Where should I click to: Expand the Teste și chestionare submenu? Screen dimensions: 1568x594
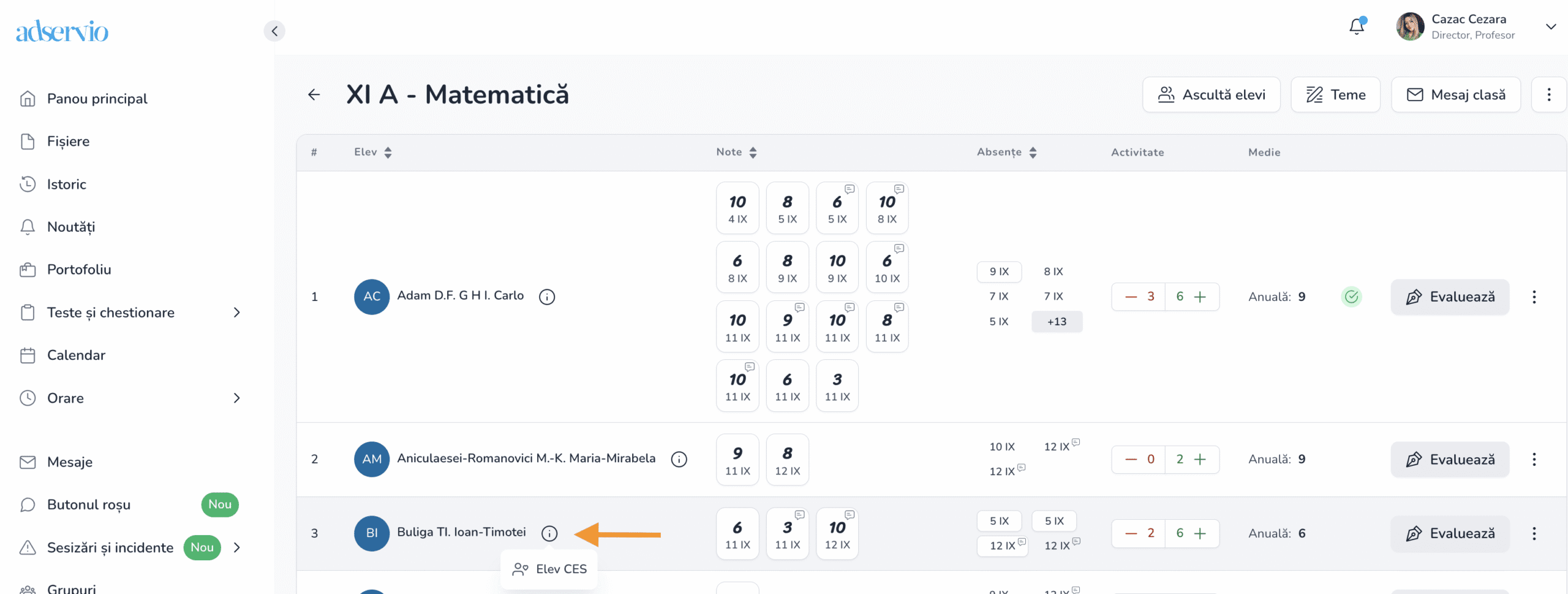pyautogui.click(x=237, y=313)
